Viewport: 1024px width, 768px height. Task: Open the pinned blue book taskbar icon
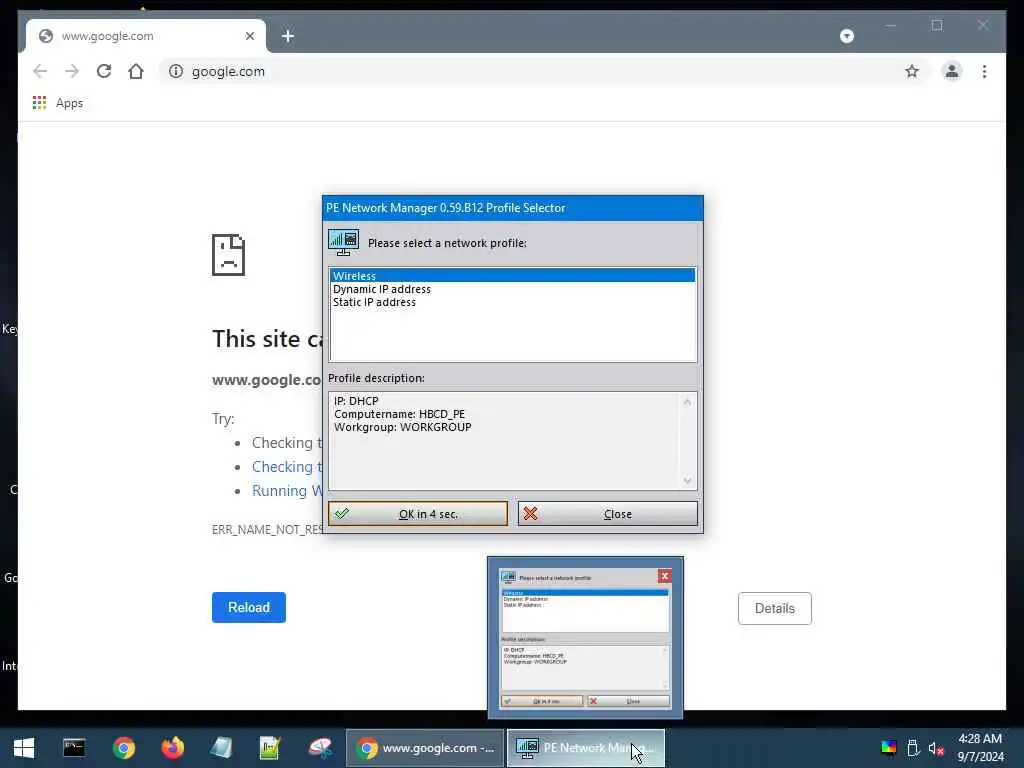tap(221, 748)
